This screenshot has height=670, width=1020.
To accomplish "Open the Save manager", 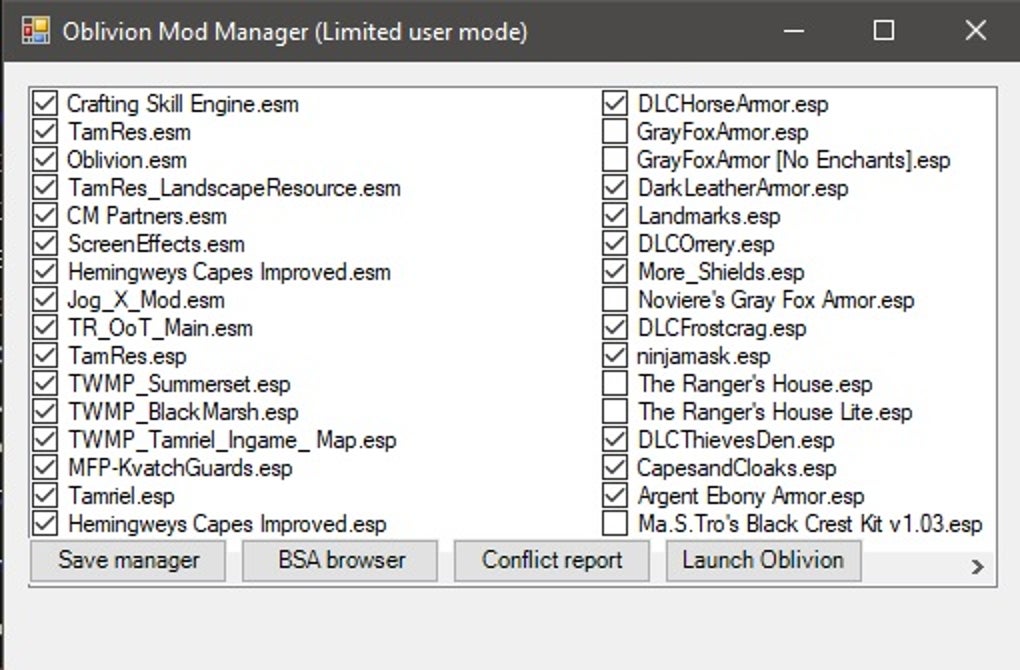I will click(128, 560).
